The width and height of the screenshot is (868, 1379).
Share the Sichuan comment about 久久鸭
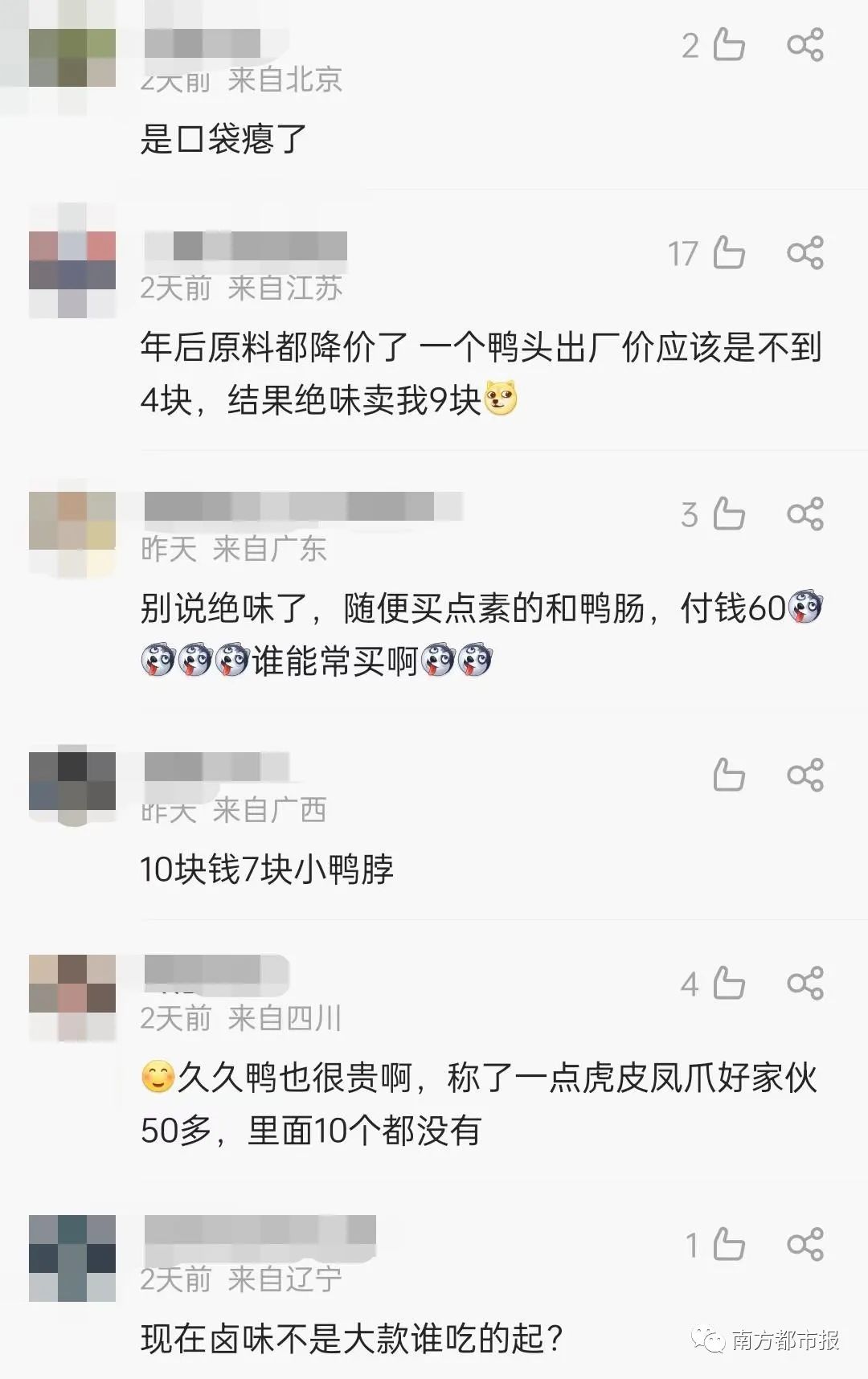coord(805,984)
